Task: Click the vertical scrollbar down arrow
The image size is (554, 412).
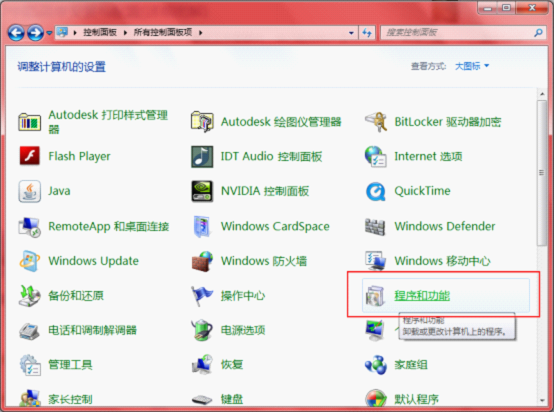Action: point(542,401)
